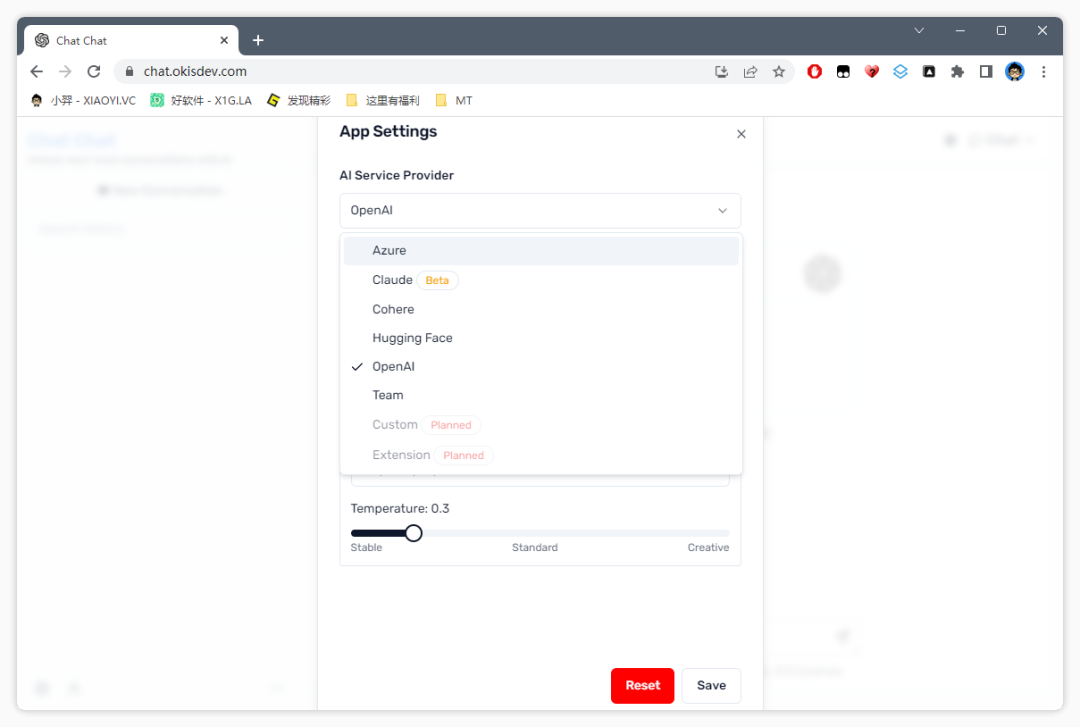Choose Claude Beta provider option
The height and width of the screenshot is (727, 1080).
(541, 280)
